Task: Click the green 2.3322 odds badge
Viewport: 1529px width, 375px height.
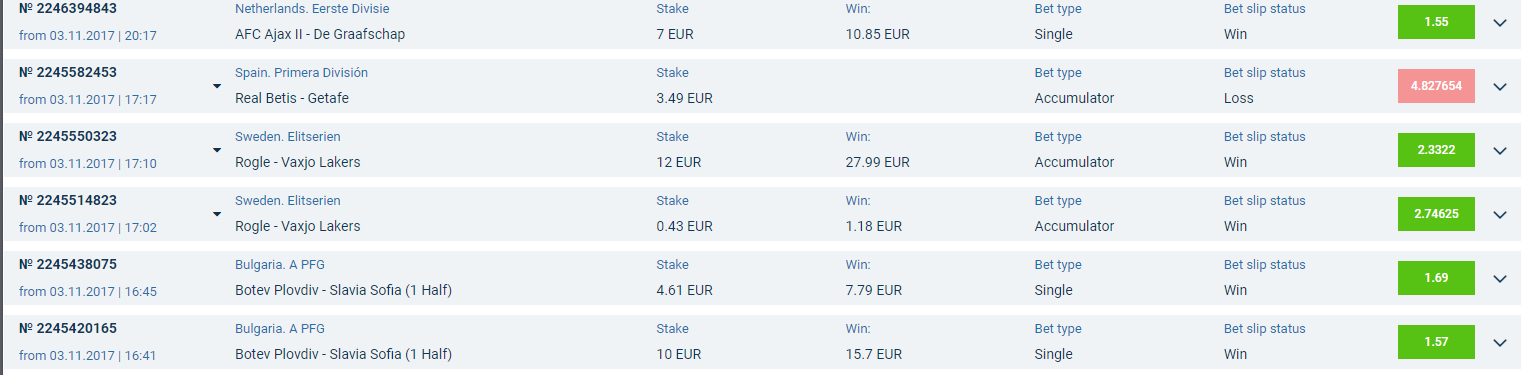Action: [1436, 150]
